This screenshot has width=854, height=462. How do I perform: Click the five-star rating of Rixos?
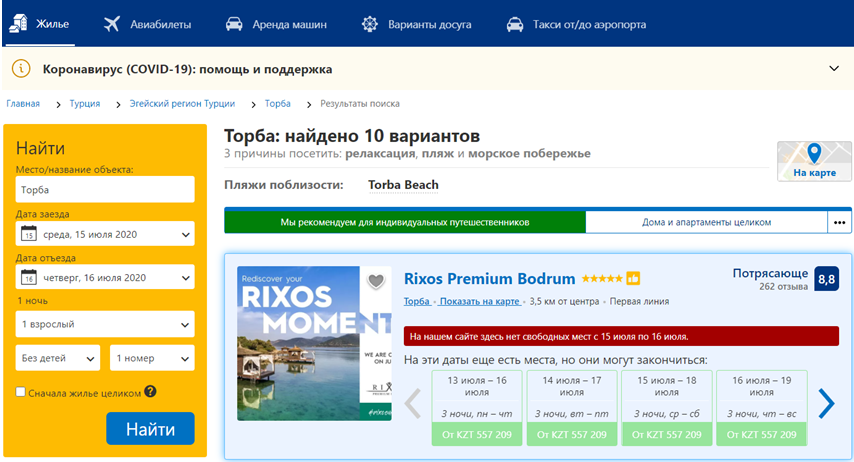(x=602, y=278)
